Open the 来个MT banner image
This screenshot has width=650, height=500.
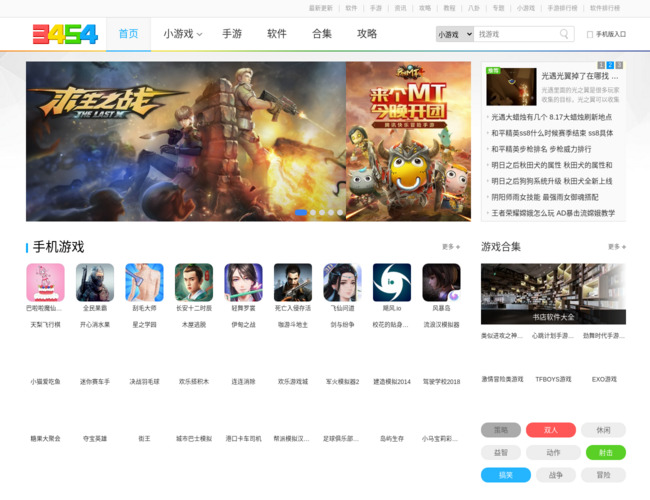pos(408,141)
